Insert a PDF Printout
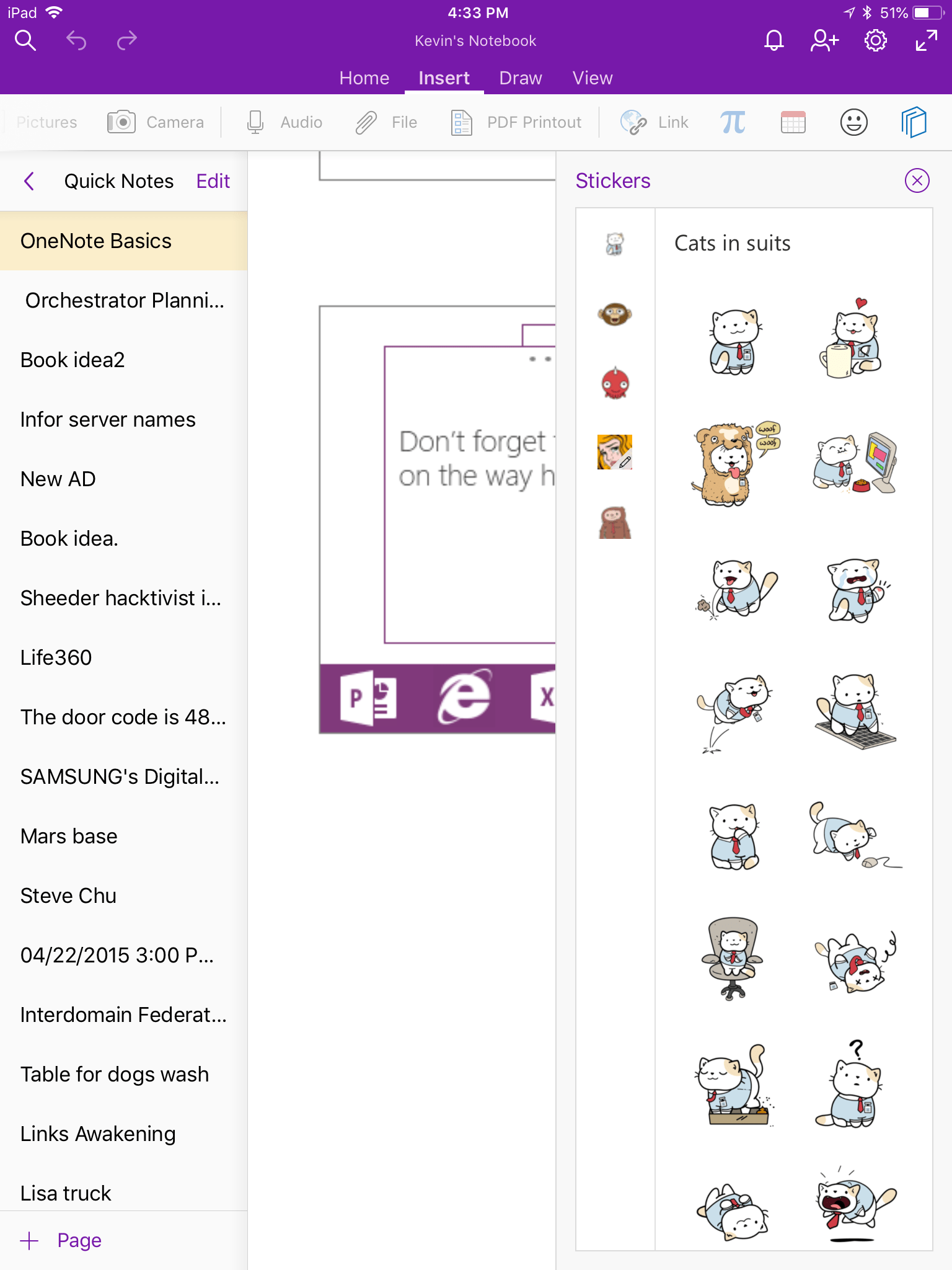 click(x=516, y=122)
